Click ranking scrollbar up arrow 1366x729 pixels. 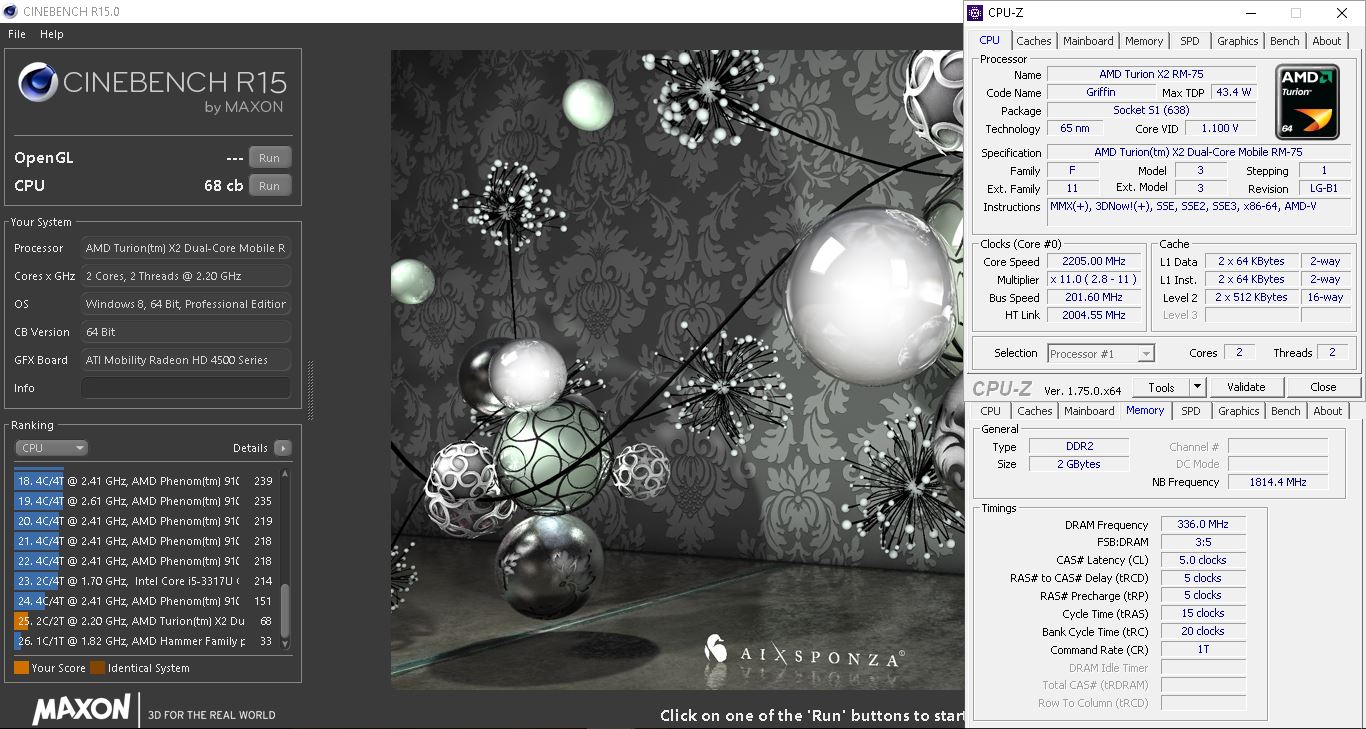coord(285,474)
